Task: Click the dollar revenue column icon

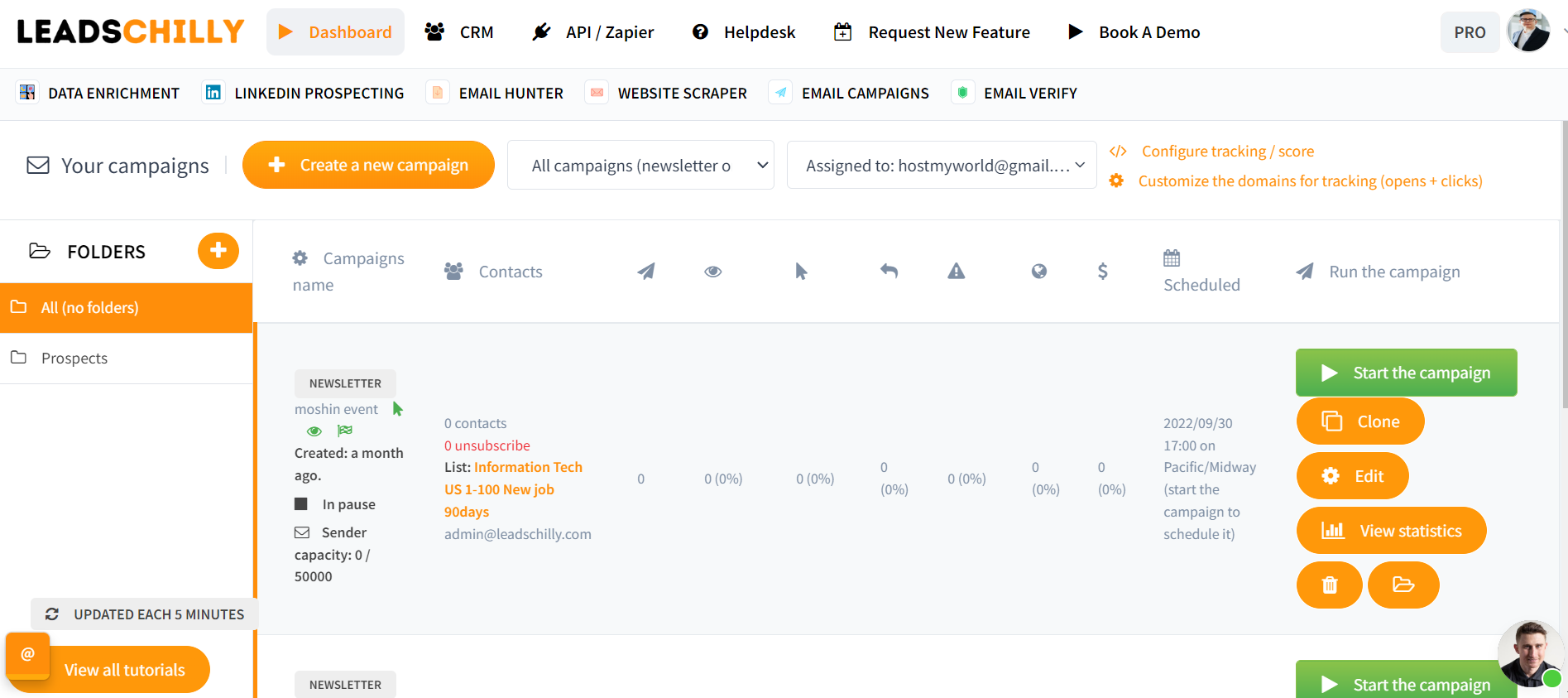Action: 1103,271
